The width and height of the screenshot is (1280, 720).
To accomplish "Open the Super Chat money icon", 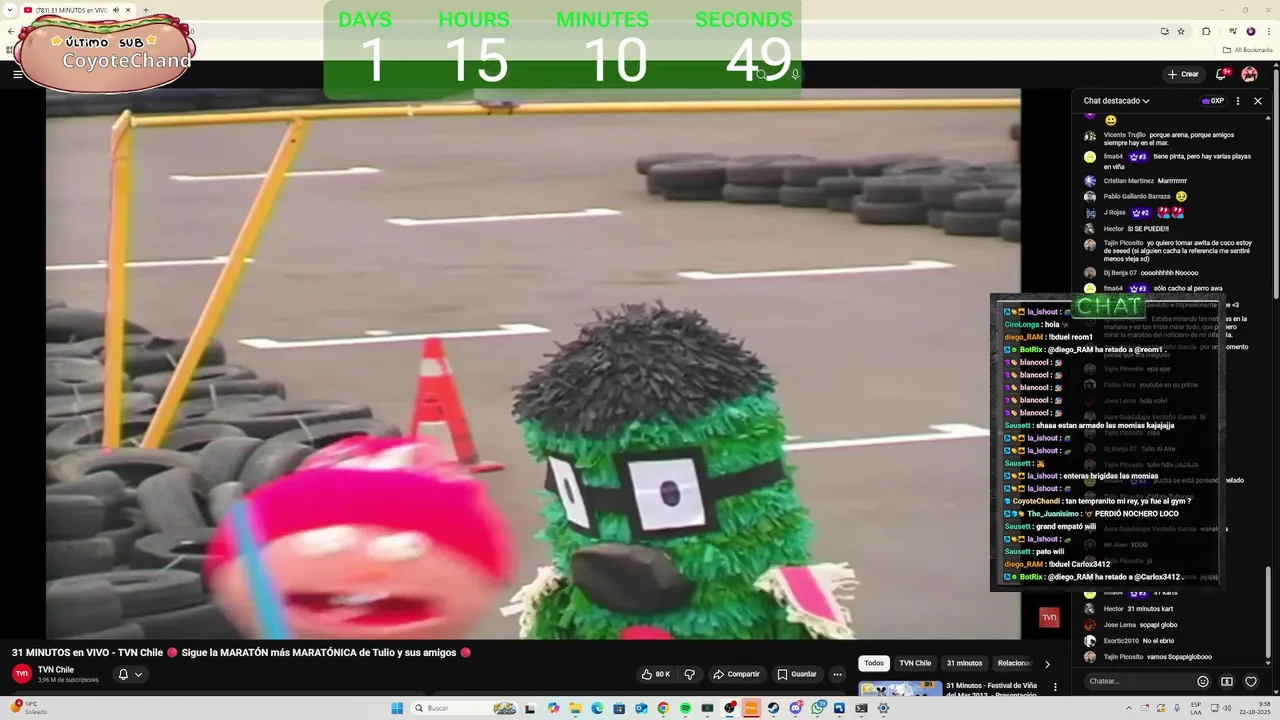I will 1227,681.
